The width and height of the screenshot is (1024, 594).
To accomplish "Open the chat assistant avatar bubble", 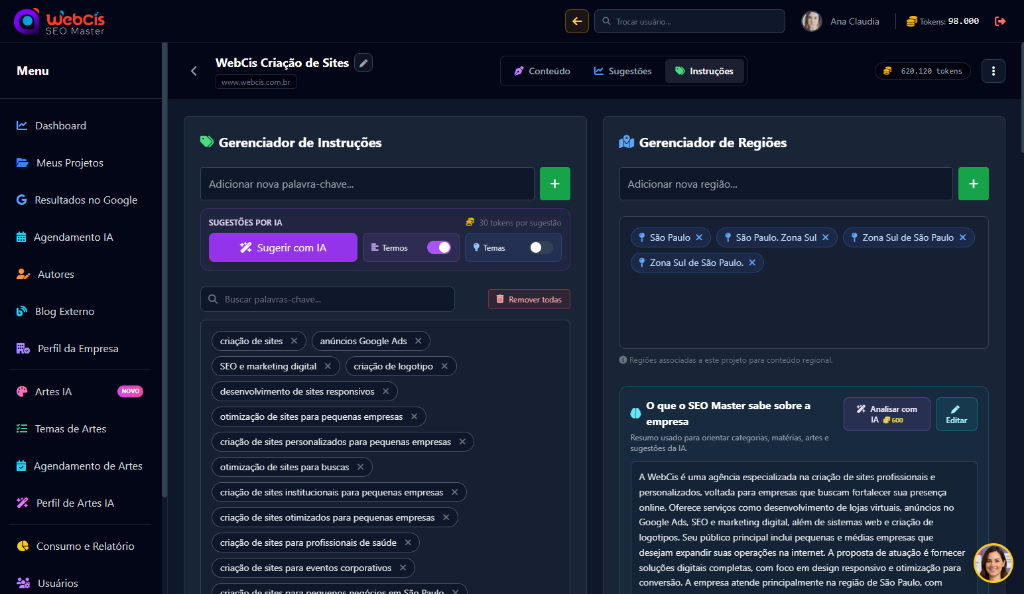I will pyautogui.click(x=993, y=562).
